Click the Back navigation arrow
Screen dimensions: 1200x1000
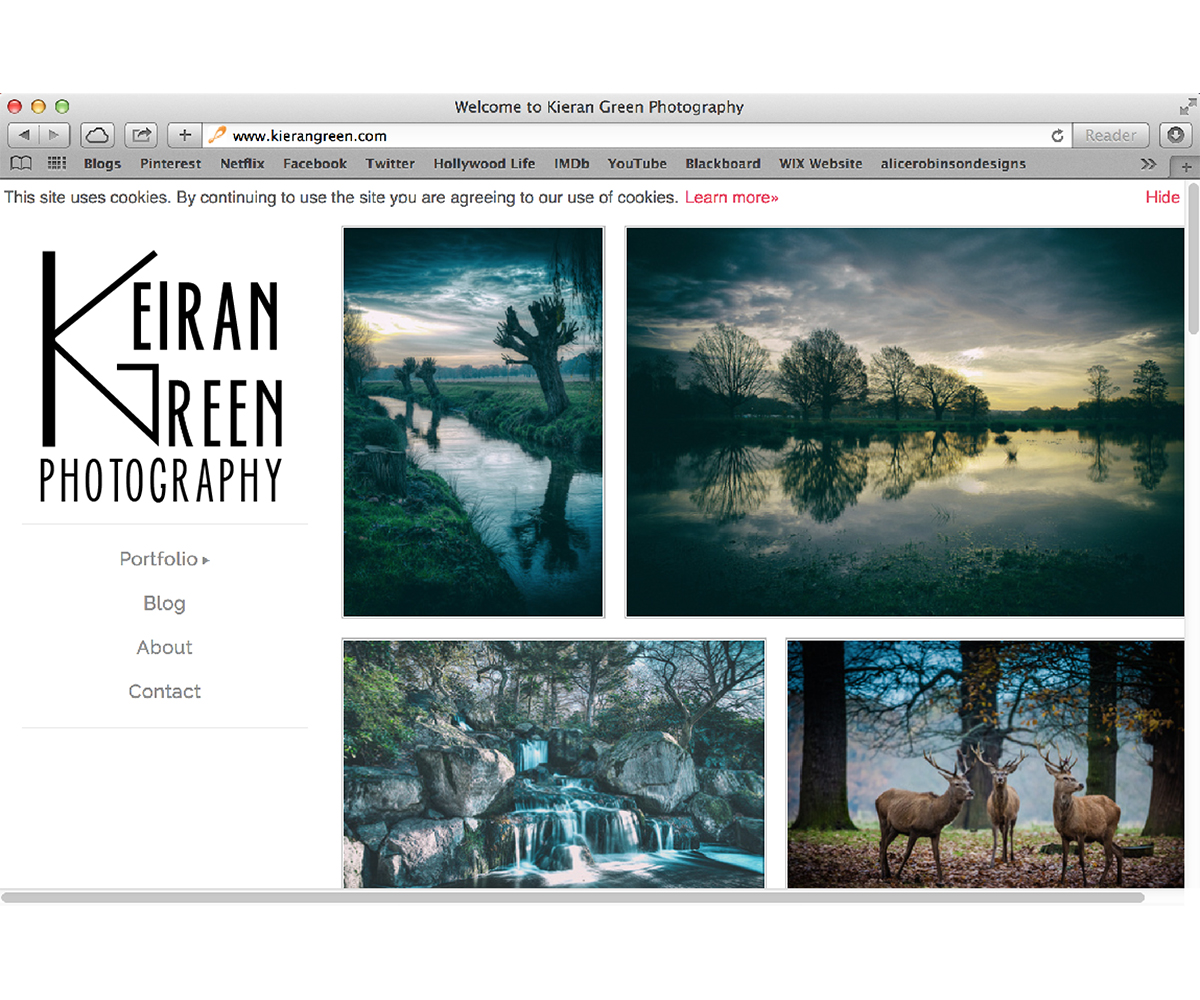point(24,134)
